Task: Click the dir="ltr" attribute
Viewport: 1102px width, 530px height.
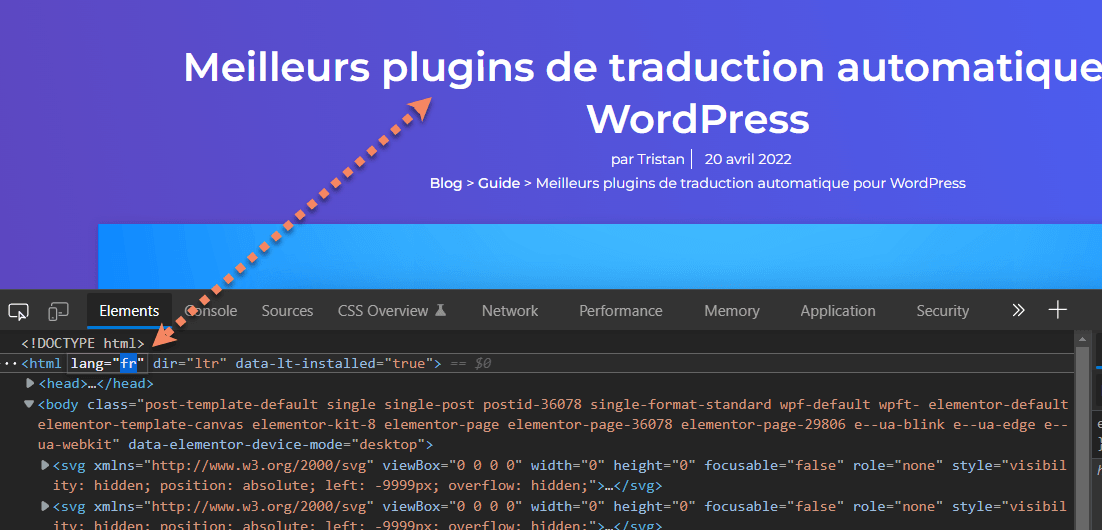Action: tap(190, 364)
